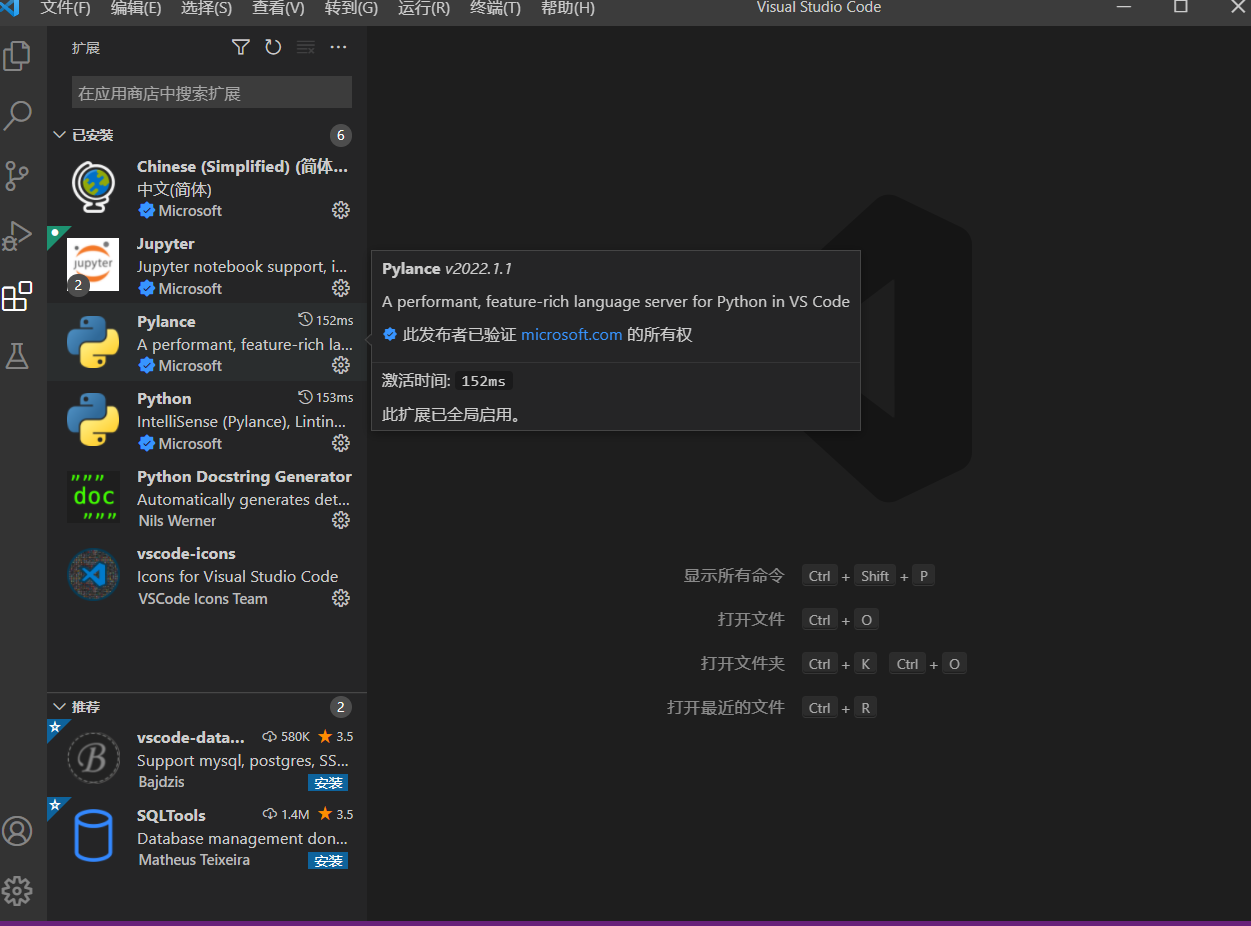
Task: Click the 打开最近的文件 label
Action: [726, 708]
